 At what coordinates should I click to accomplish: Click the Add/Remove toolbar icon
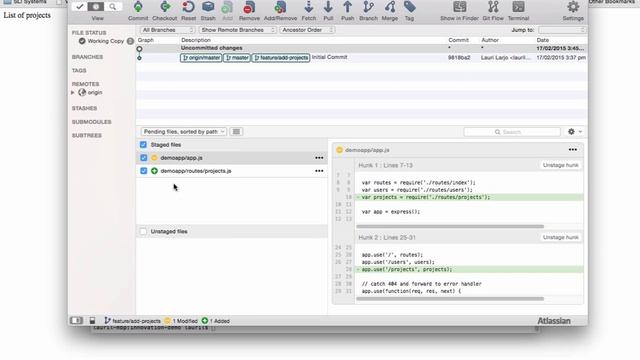[x=280, y=7]
